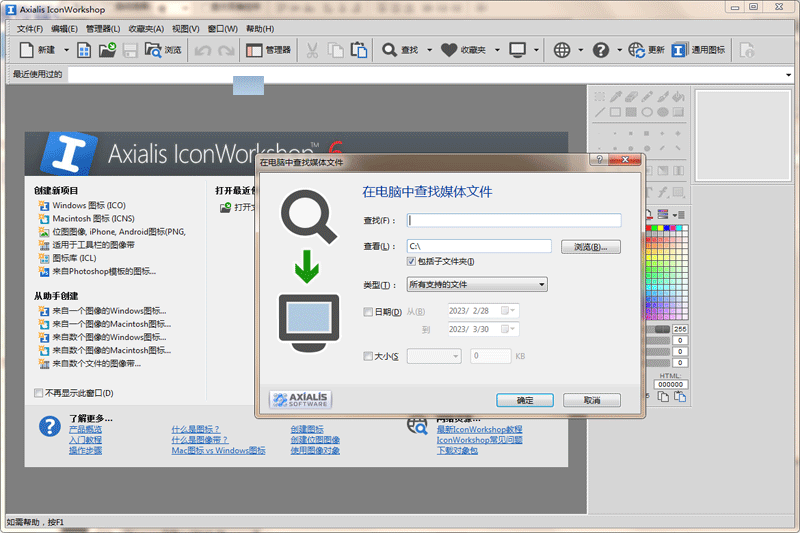Expand the dropdown arrow beside 新建
This screenshot has height=533, width=800.
tap(67, 49)
